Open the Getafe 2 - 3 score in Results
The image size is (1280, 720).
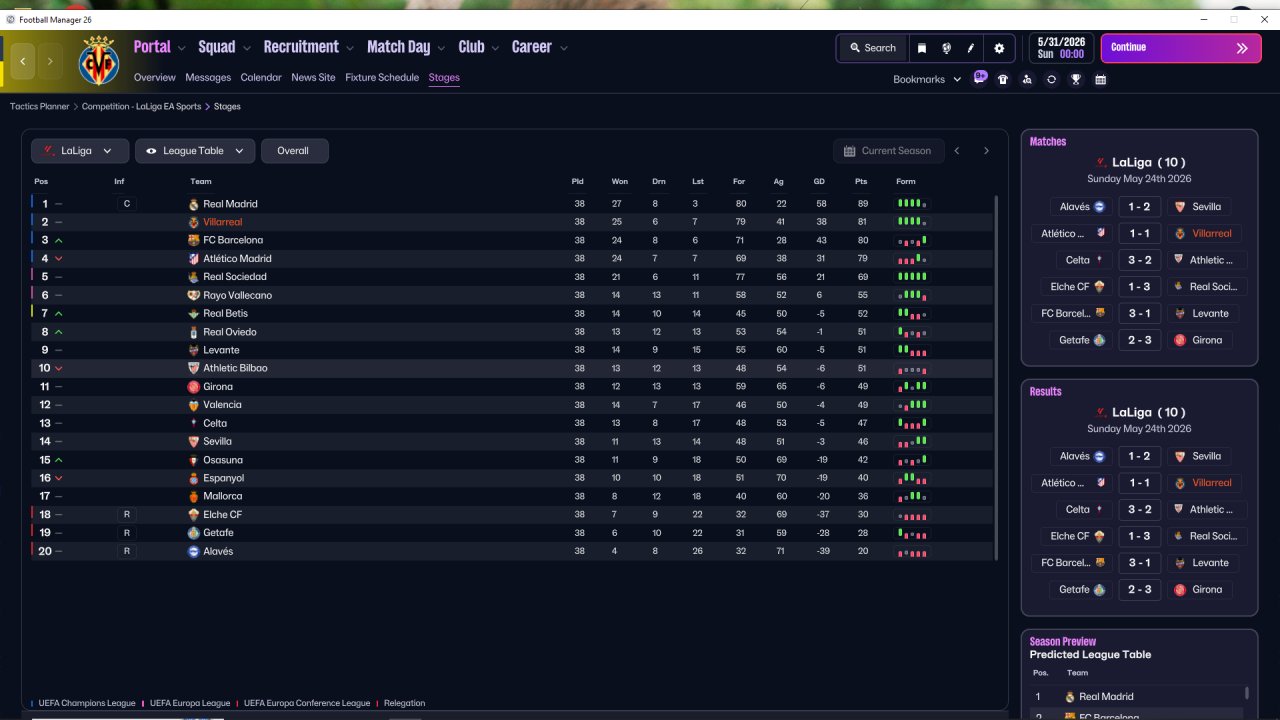point(1139,590)
